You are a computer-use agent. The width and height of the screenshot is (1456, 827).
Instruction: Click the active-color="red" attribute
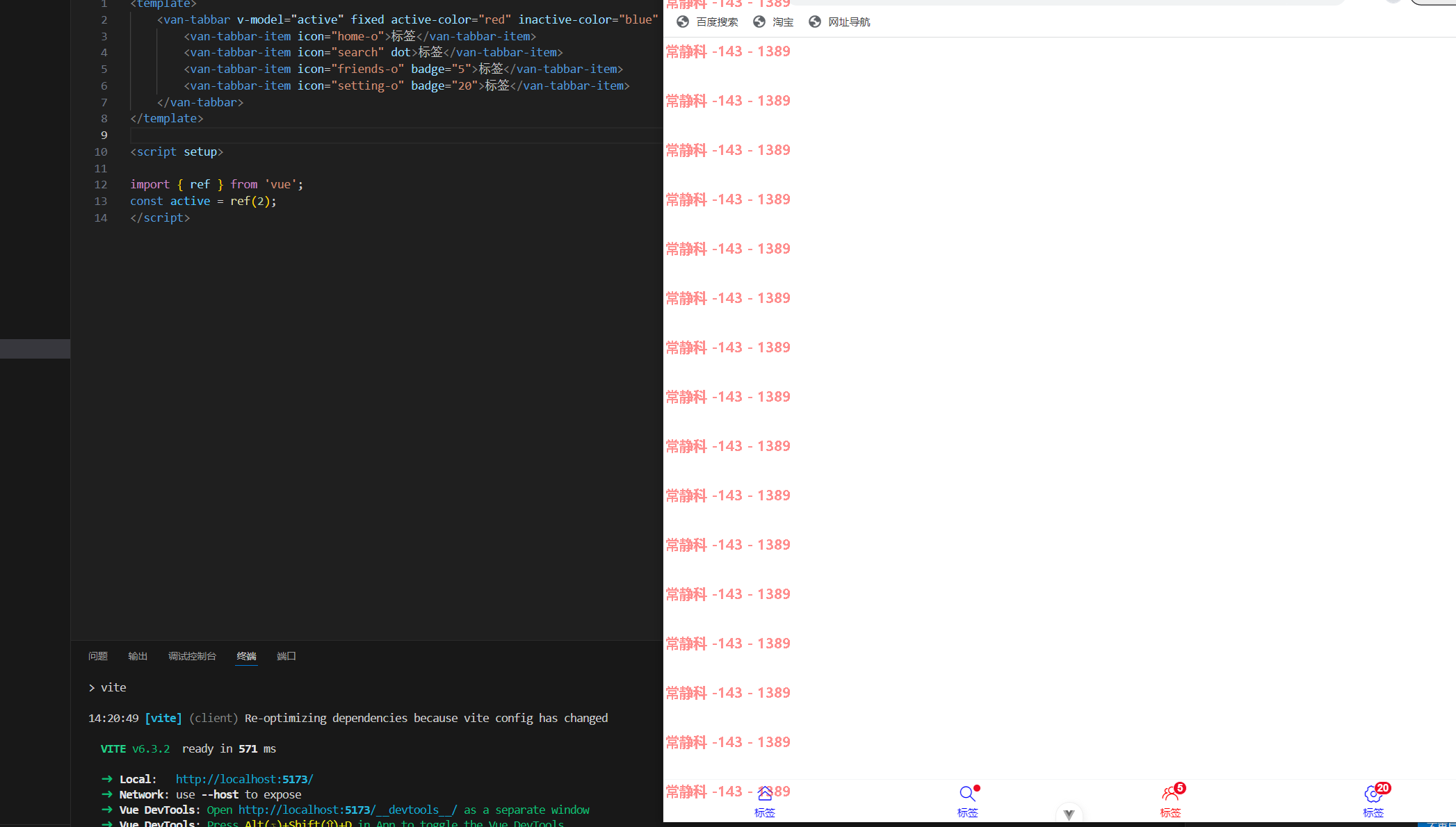click(451, 19)
